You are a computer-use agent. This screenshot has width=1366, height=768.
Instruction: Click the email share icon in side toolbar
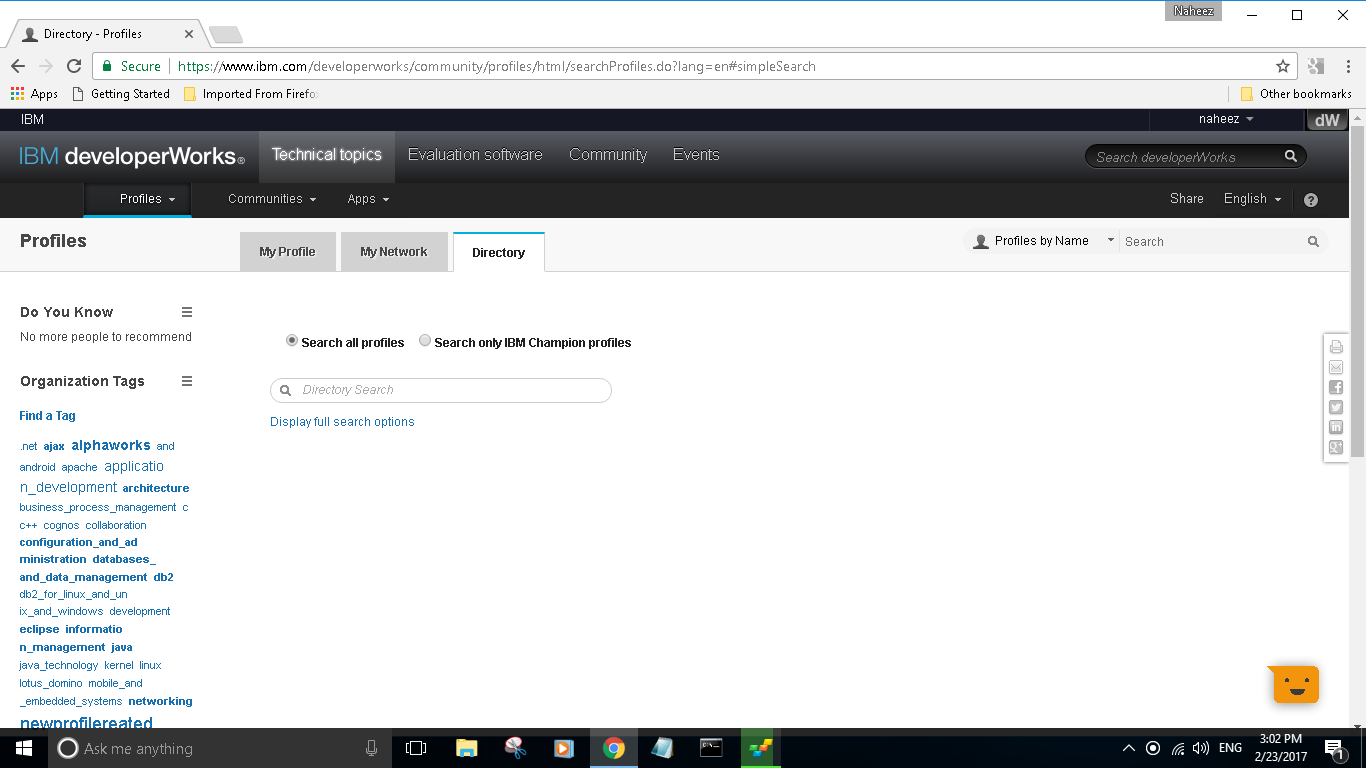coord(1336,367)
